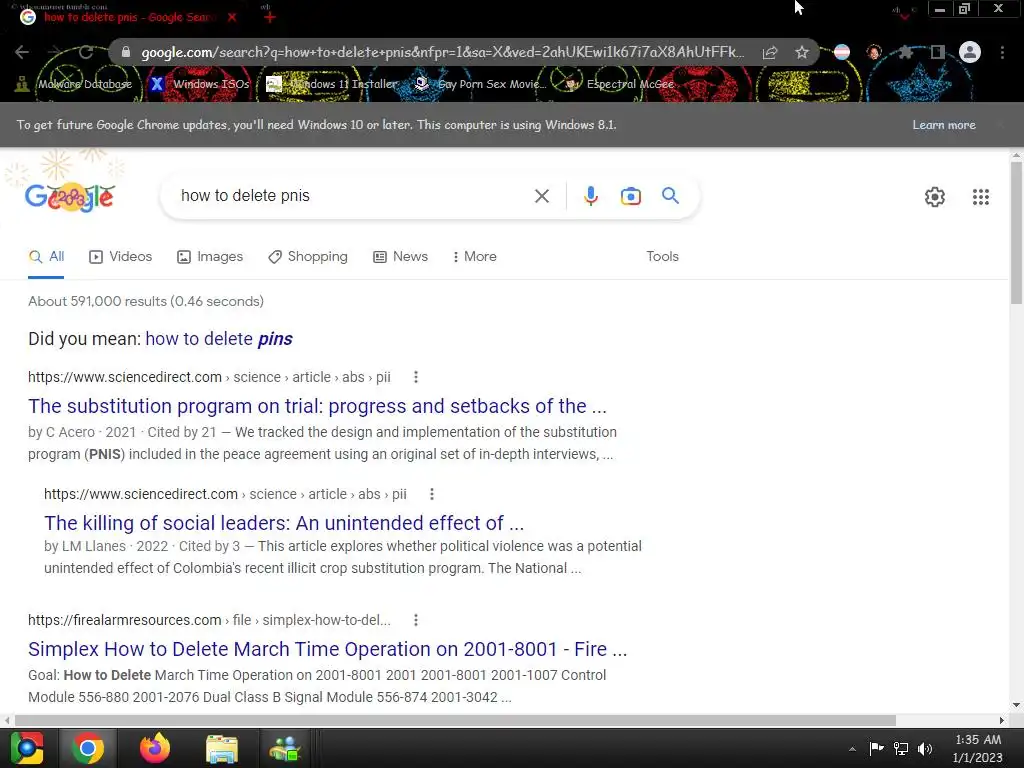Open Google settings gear
Screen dimensions: 1024x768
[935, 197]
